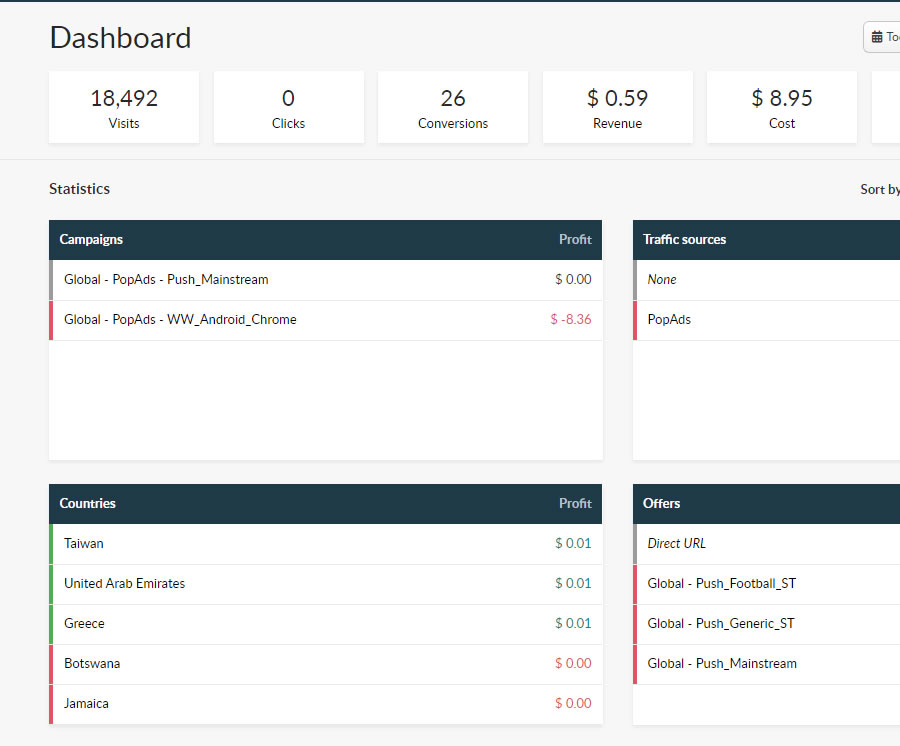Click the Revenue stat card
Screen dimensions: 900x746
(618, 107)
